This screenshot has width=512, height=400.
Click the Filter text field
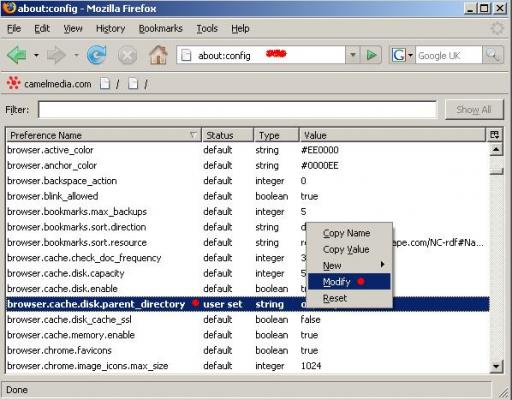pos(237,110)
